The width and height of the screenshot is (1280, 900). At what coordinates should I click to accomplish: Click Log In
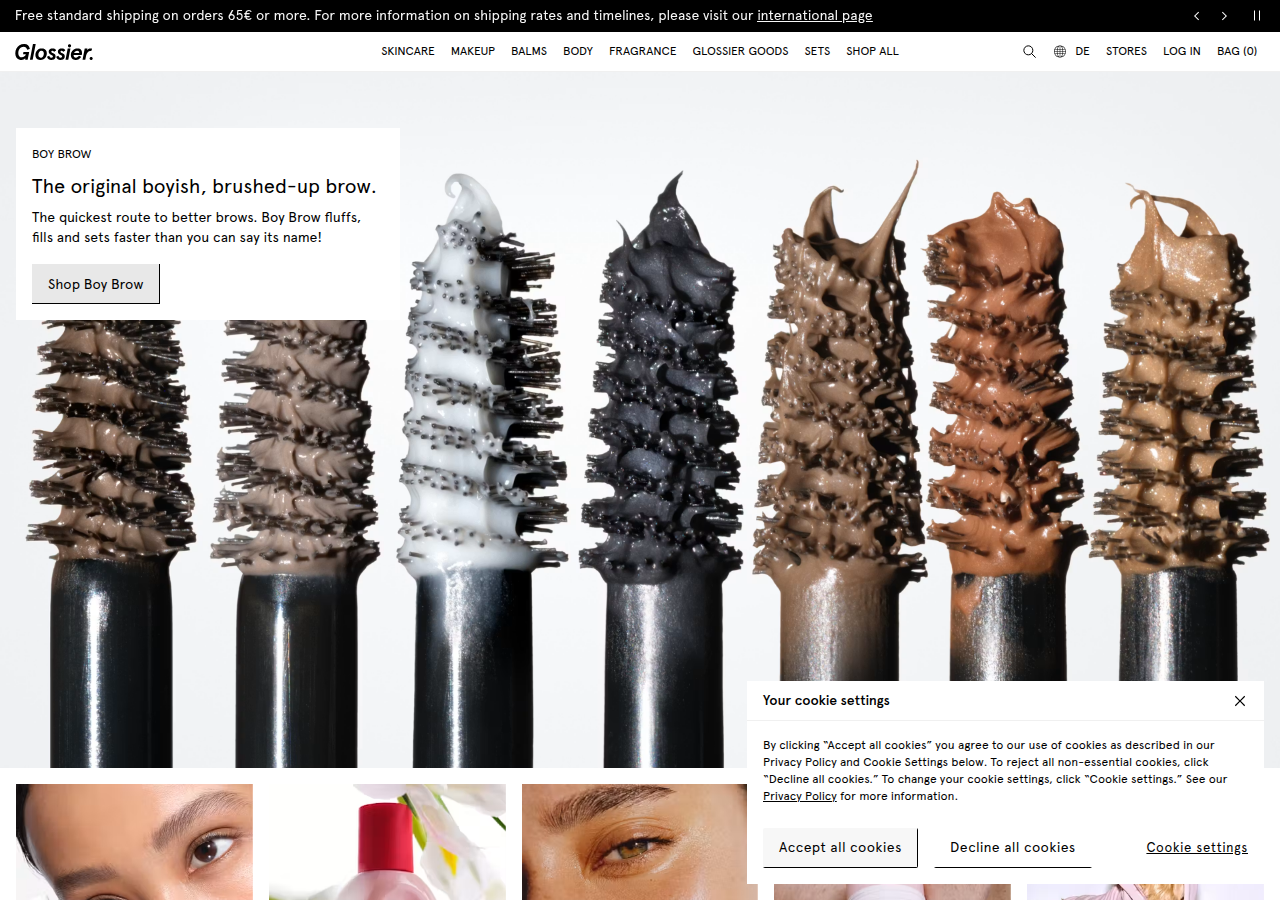(x=1182, y=51)
